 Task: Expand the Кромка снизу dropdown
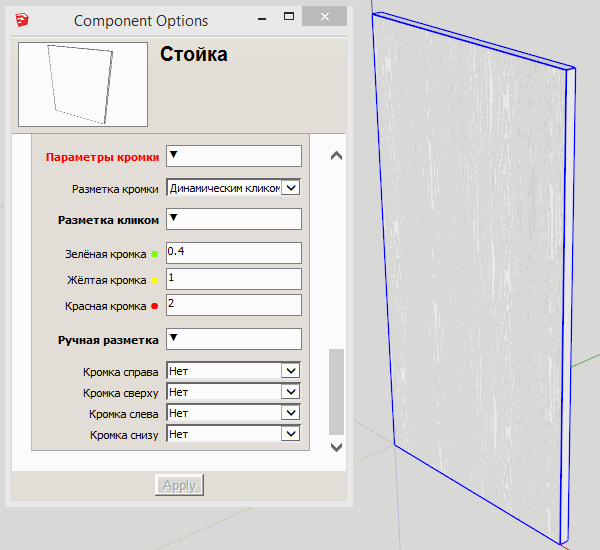[291, 434]
